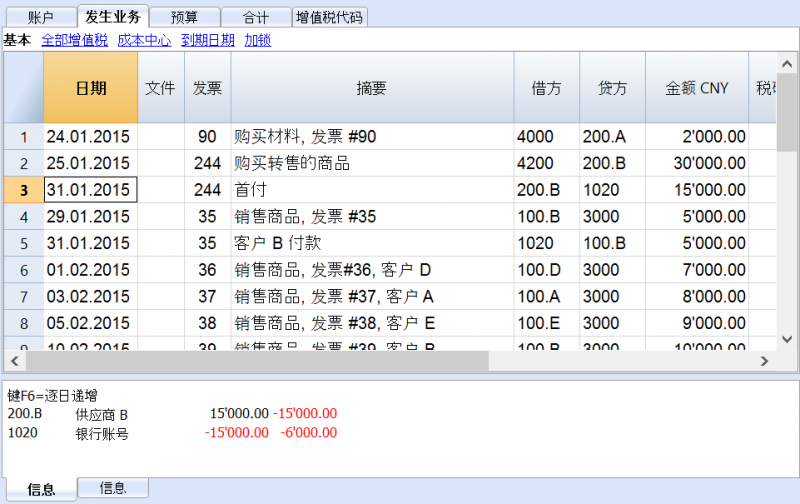The width and height of the screenshot is (800, 504).
Task: Select the debit cell 4000
Action: coord(547,137)
